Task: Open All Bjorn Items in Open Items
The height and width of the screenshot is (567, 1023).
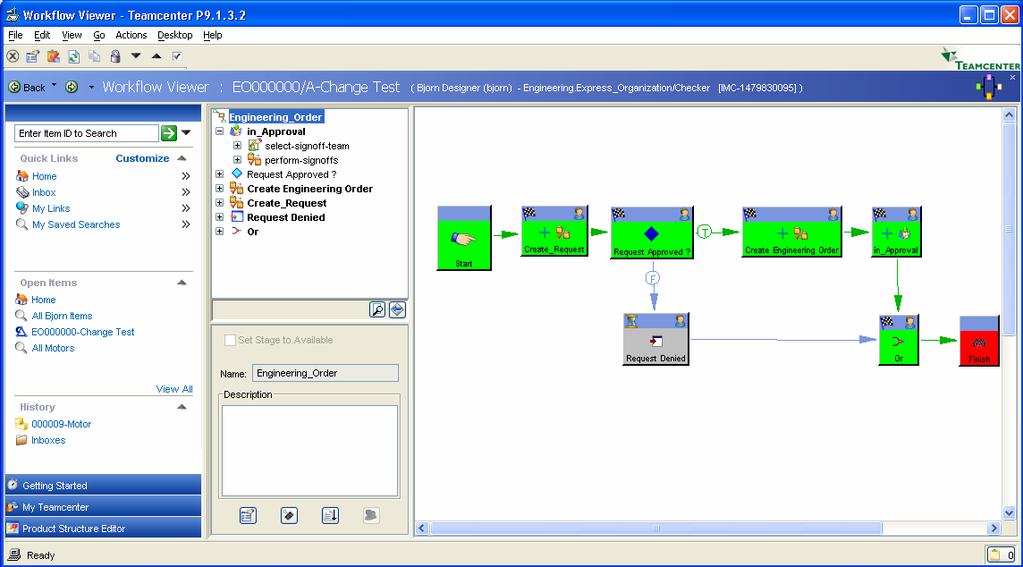Action: pyautogui.click(x=62, y=316)
